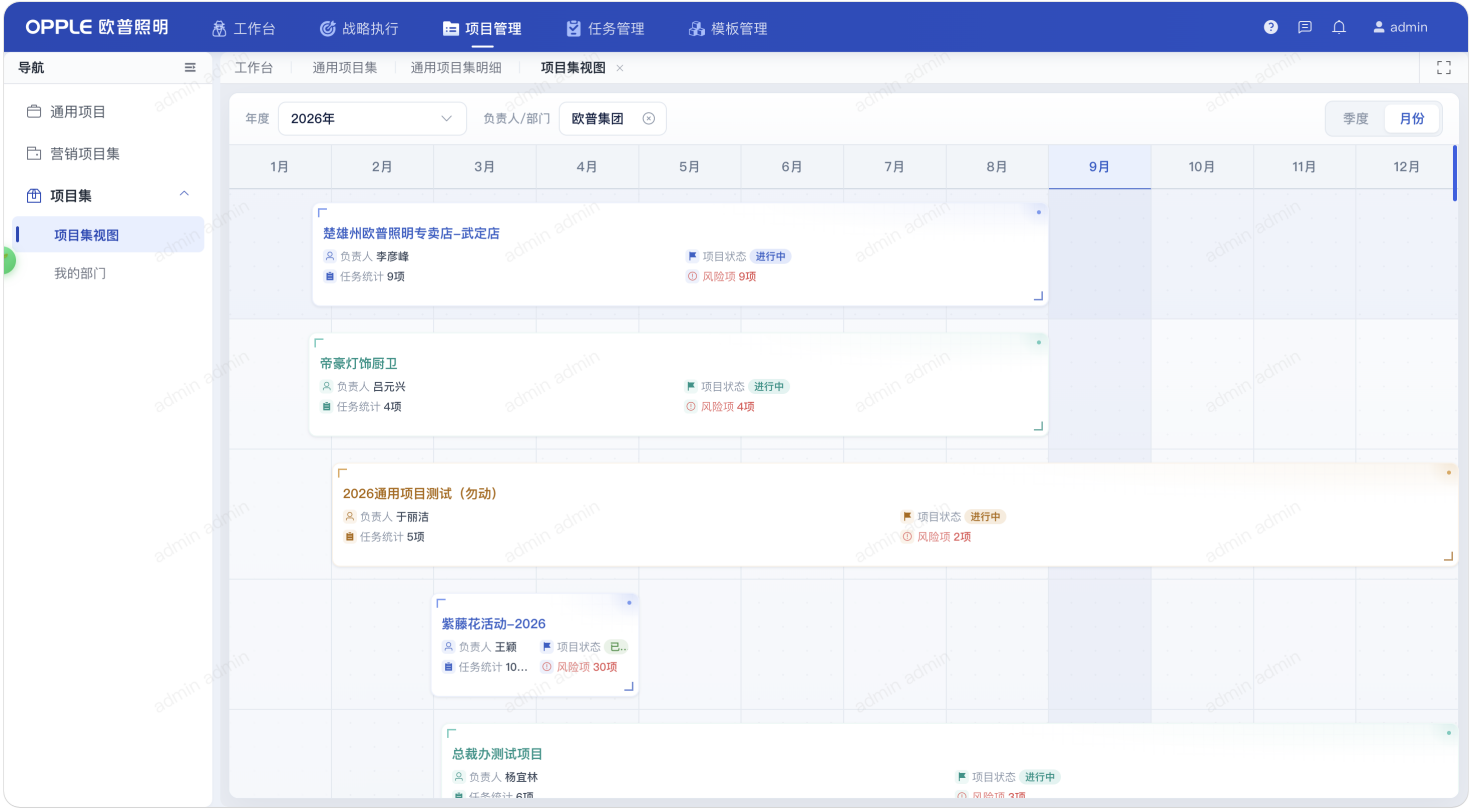Click the bottom-right corner handle of 楚雄州 card
Image resolution: width=1472 pixels, height=811 pixels.
1038,296
